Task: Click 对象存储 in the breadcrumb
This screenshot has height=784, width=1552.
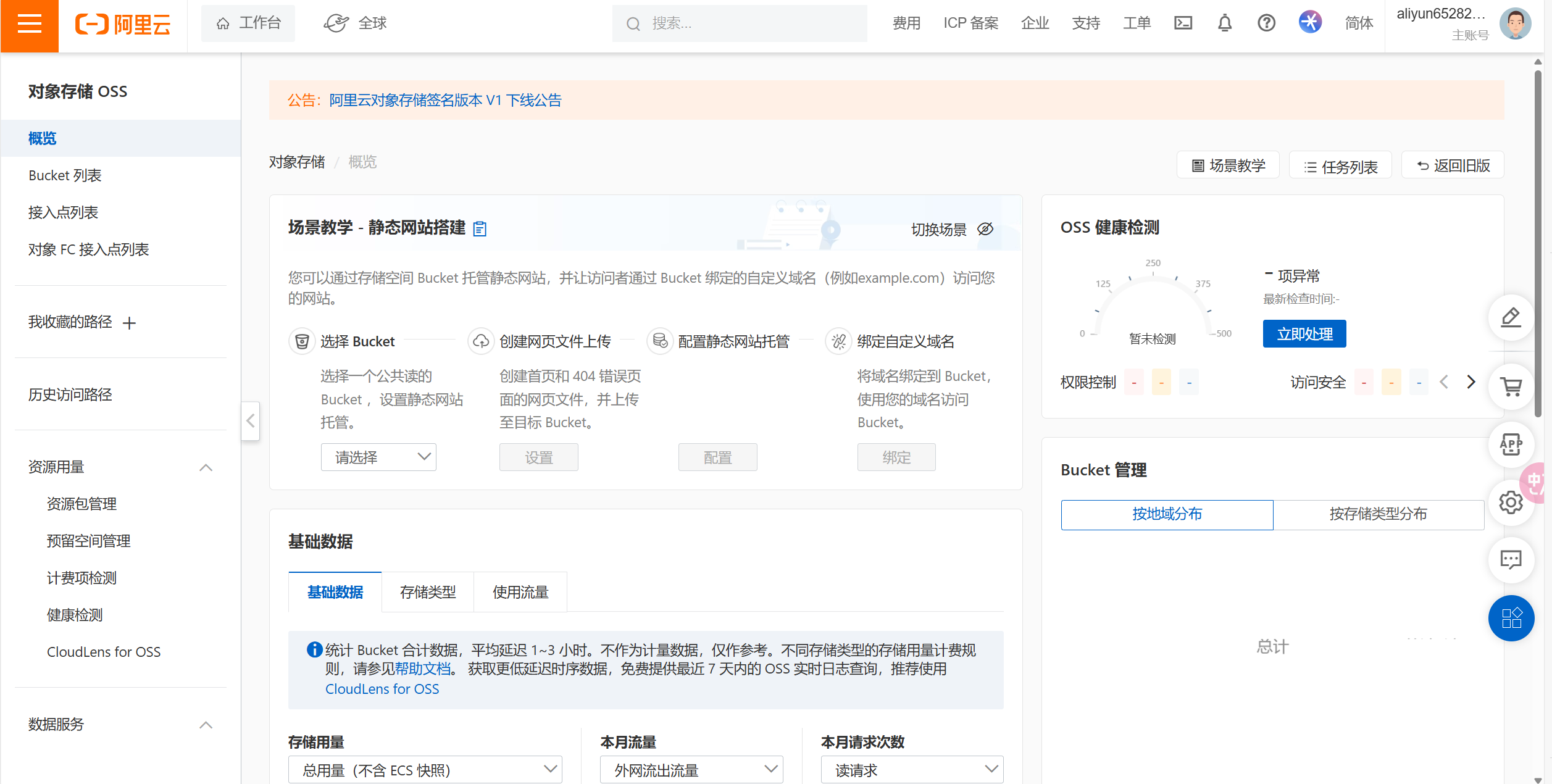Action: tap(297, 162)
